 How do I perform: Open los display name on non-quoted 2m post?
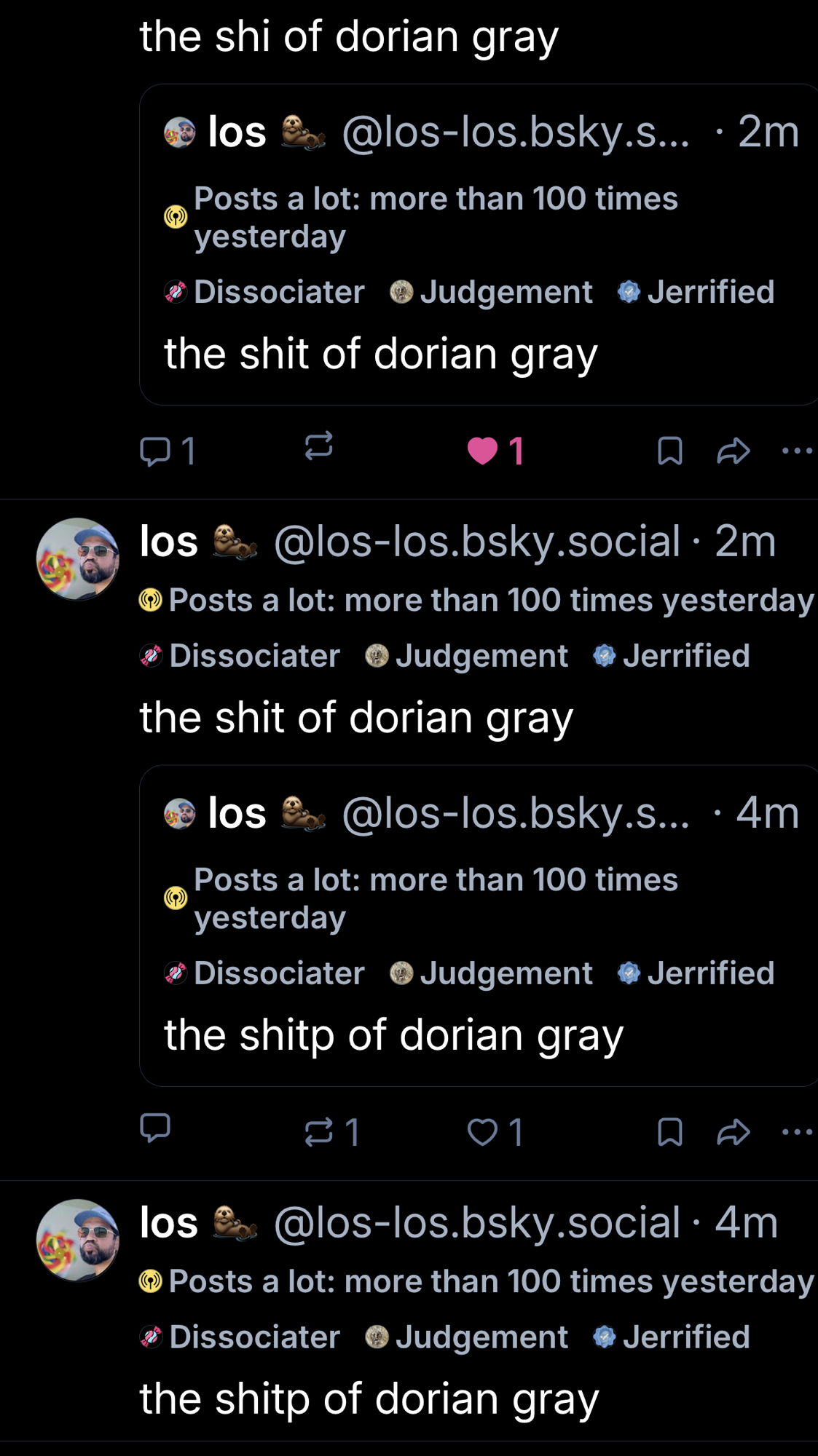click(168, 542)
